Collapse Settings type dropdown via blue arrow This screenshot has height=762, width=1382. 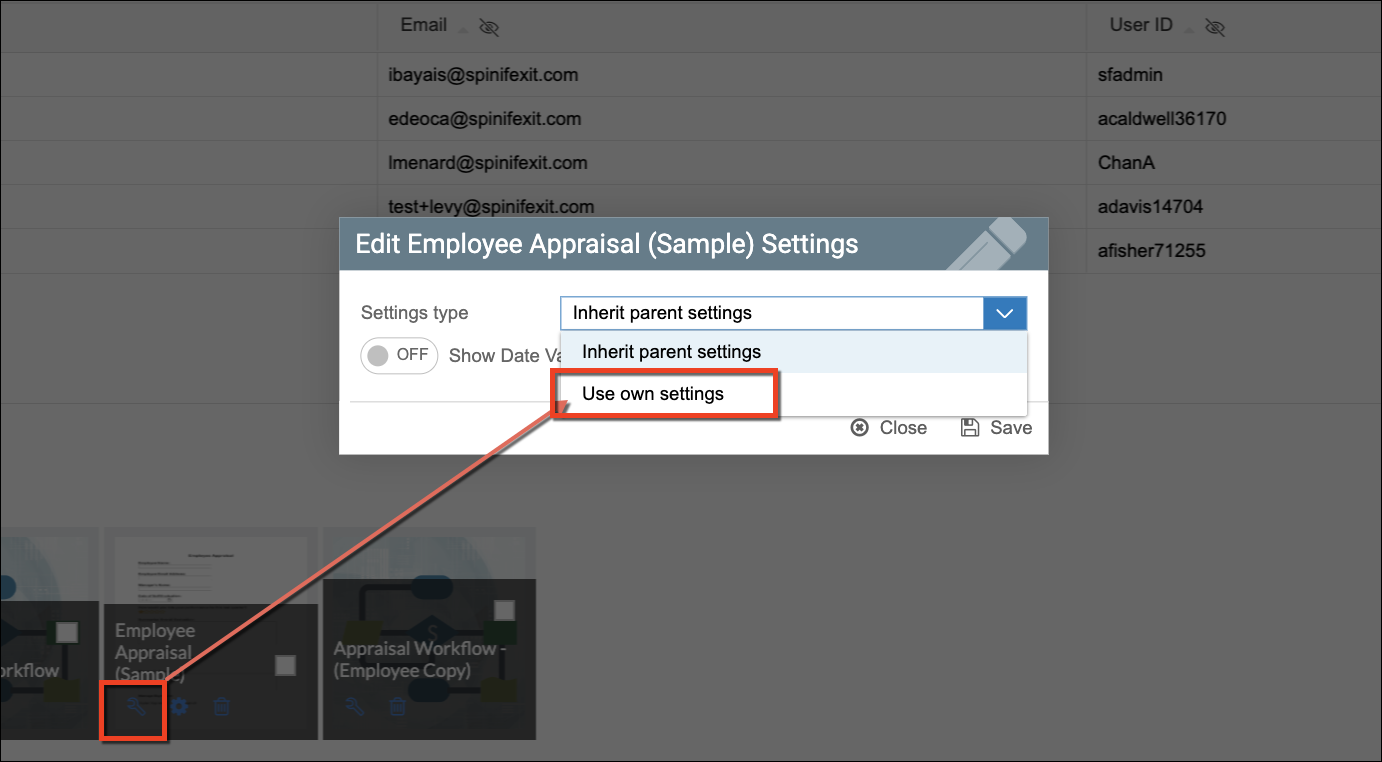coord(1005,313)
